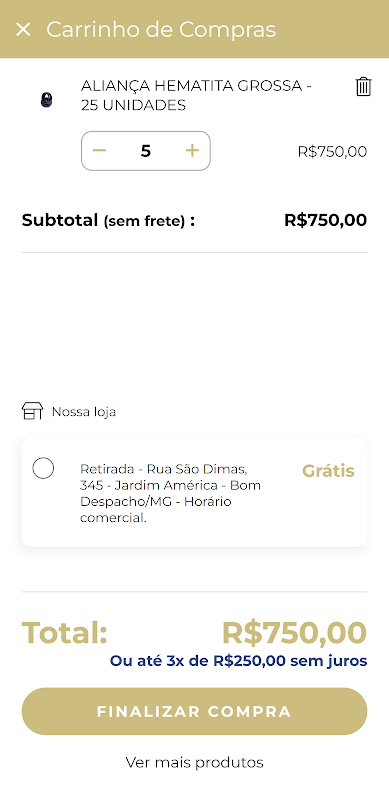This screenshot has height=800, width=389.
Task: Decrease quantity with the minus icon
Action: 99,151
